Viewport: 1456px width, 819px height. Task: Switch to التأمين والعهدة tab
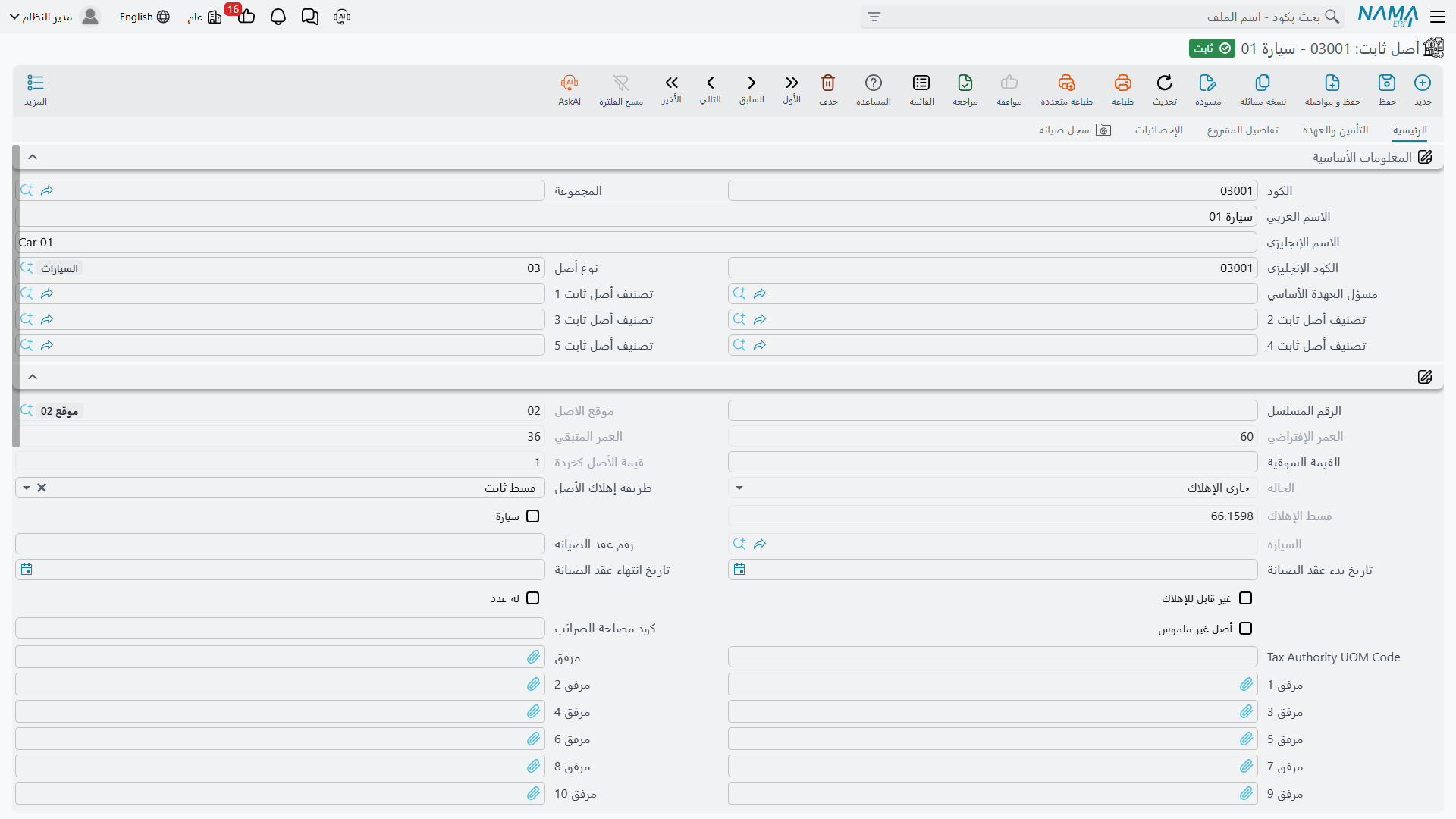1335,130
